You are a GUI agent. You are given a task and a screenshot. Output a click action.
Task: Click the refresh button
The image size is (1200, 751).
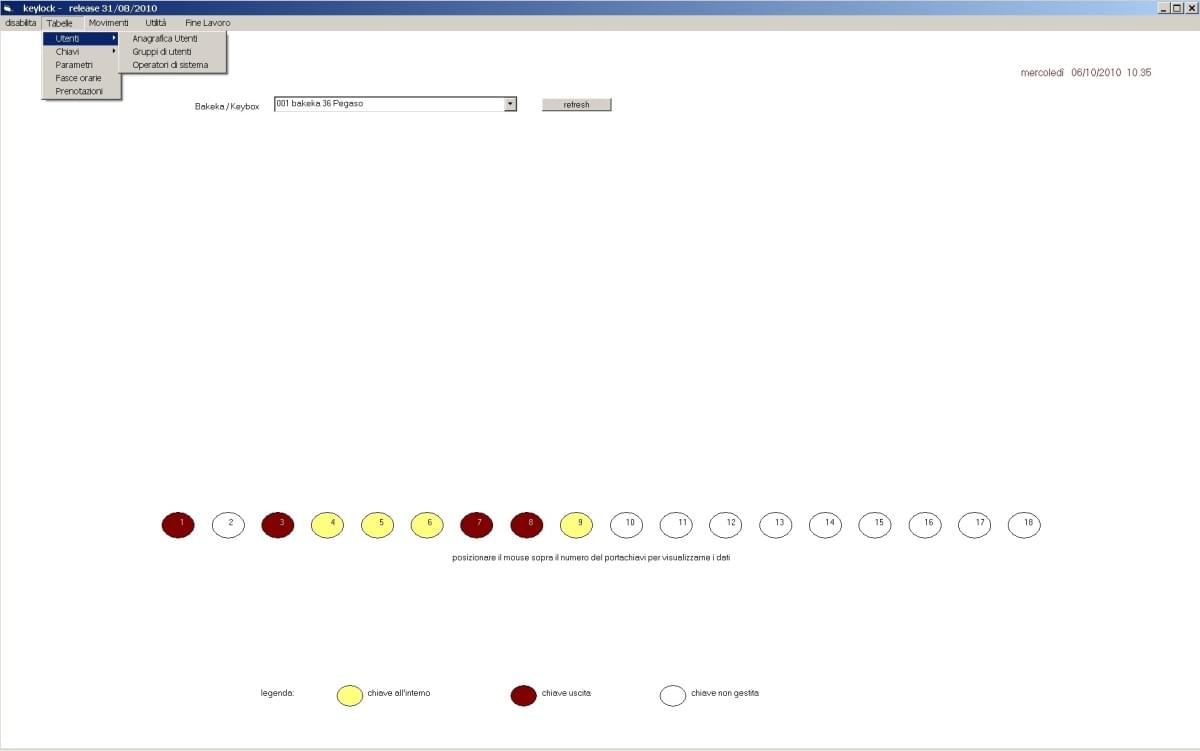click(576, 105)
